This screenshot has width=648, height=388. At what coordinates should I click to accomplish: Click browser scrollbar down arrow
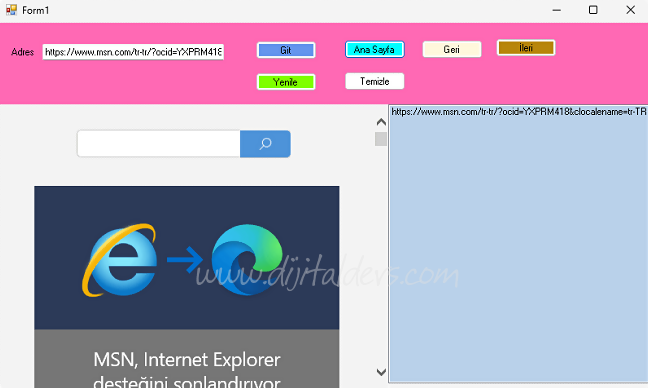tap(381, 372)
